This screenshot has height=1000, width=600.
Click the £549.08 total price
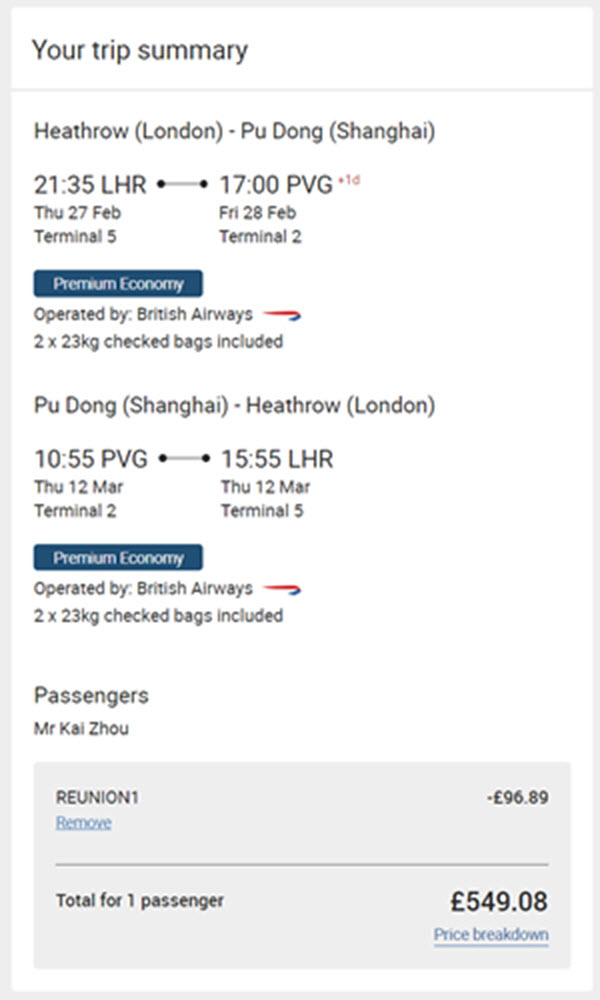coord(499,901)
